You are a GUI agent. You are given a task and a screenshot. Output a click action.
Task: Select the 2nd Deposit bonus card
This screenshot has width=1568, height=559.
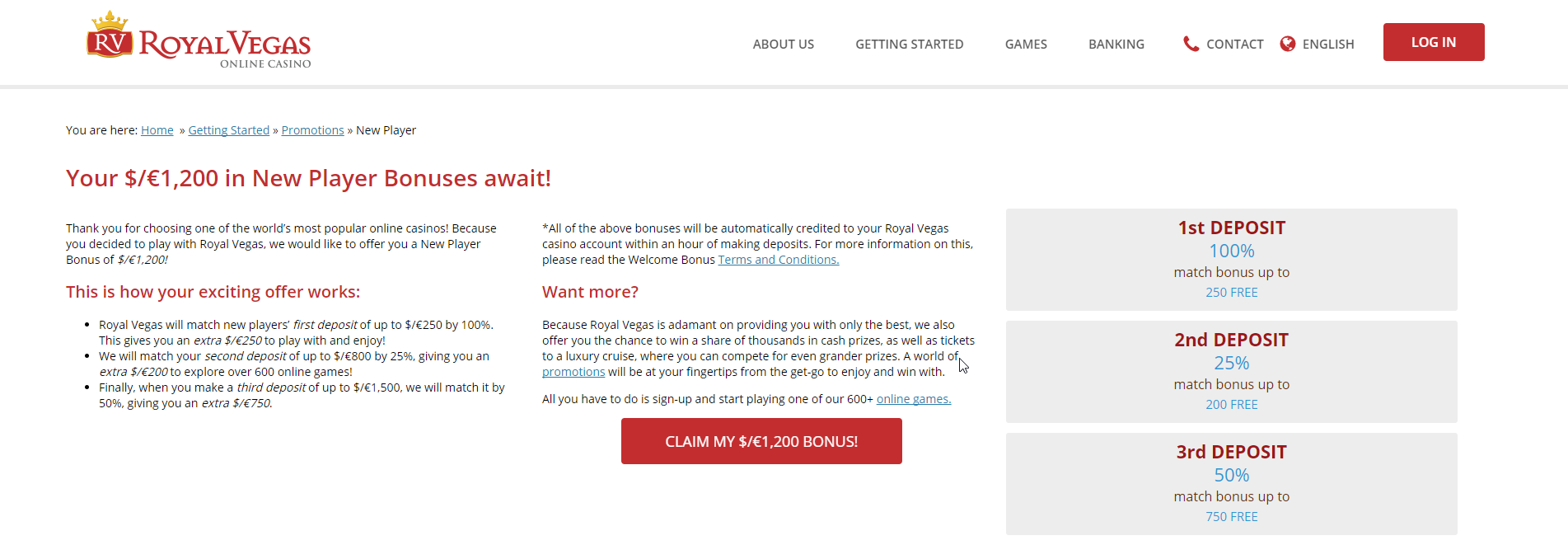coord(1232,372)
